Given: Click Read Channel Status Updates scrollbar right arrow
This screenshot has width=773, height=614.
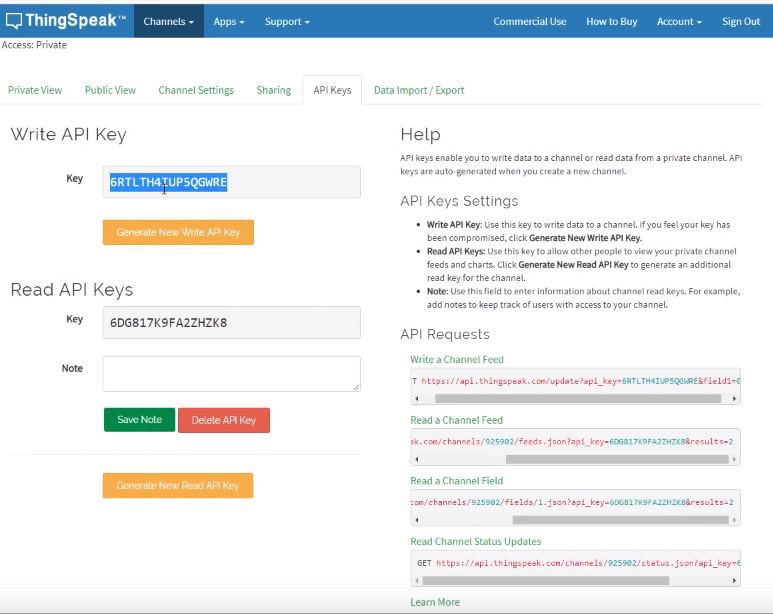Looking at the screenshot, I should coord(735,580).
